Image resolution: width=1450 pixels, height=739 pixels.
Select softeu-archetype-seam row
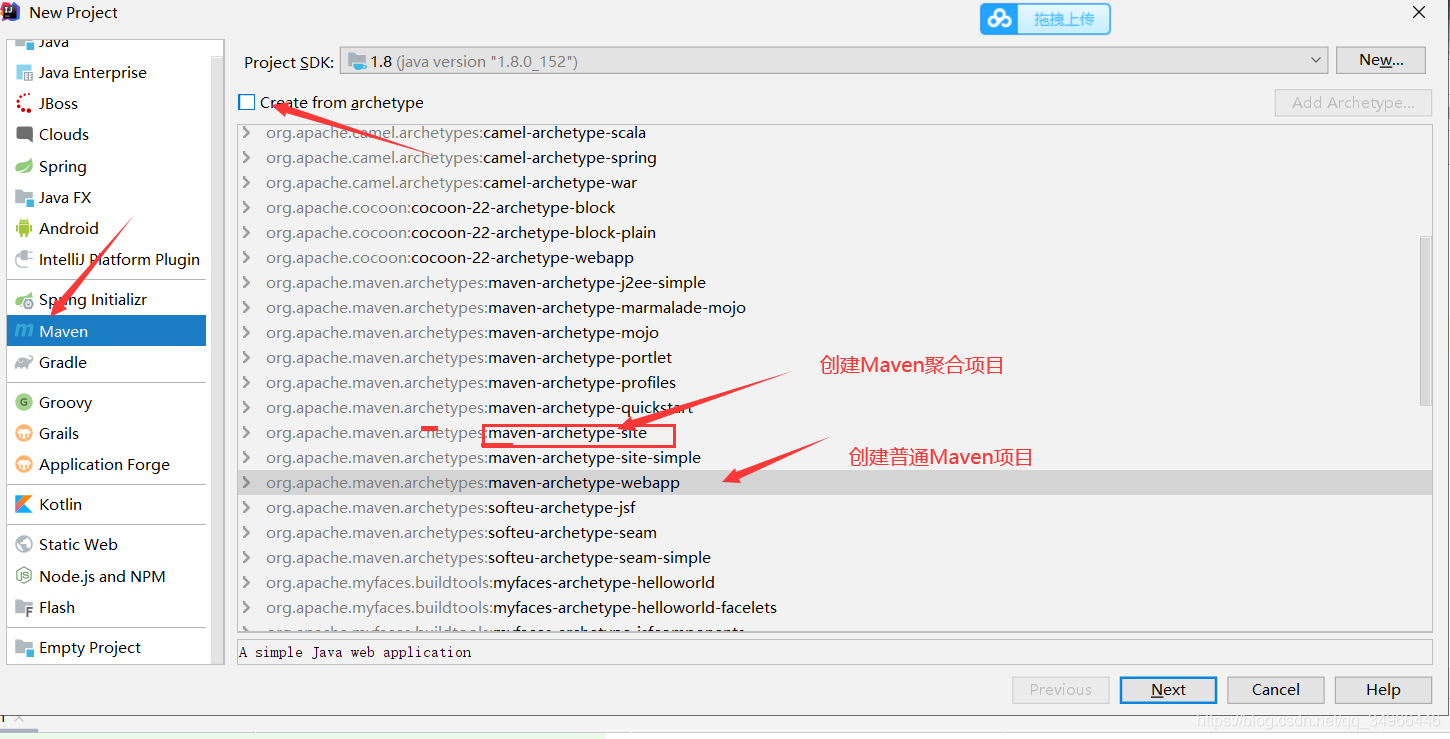pyautogui.click(x=834, y=532)
